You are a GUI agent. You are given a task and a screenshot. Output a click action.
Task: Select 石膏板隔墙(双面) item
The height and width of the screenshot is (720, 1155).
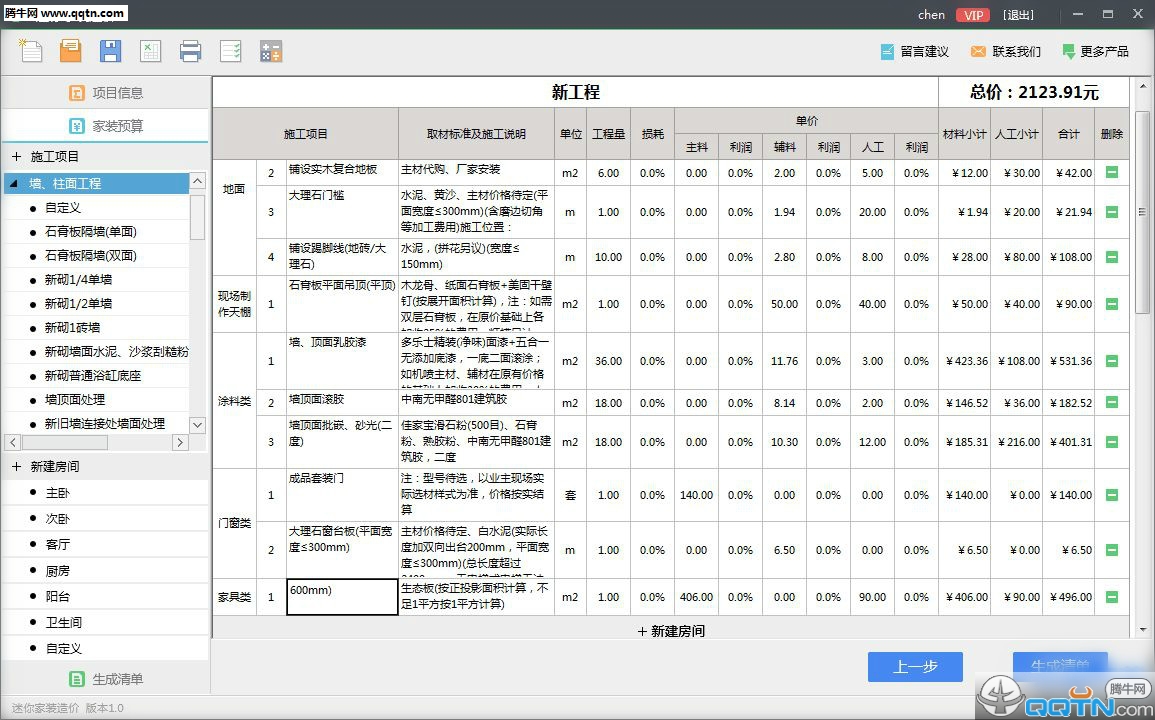91,256
